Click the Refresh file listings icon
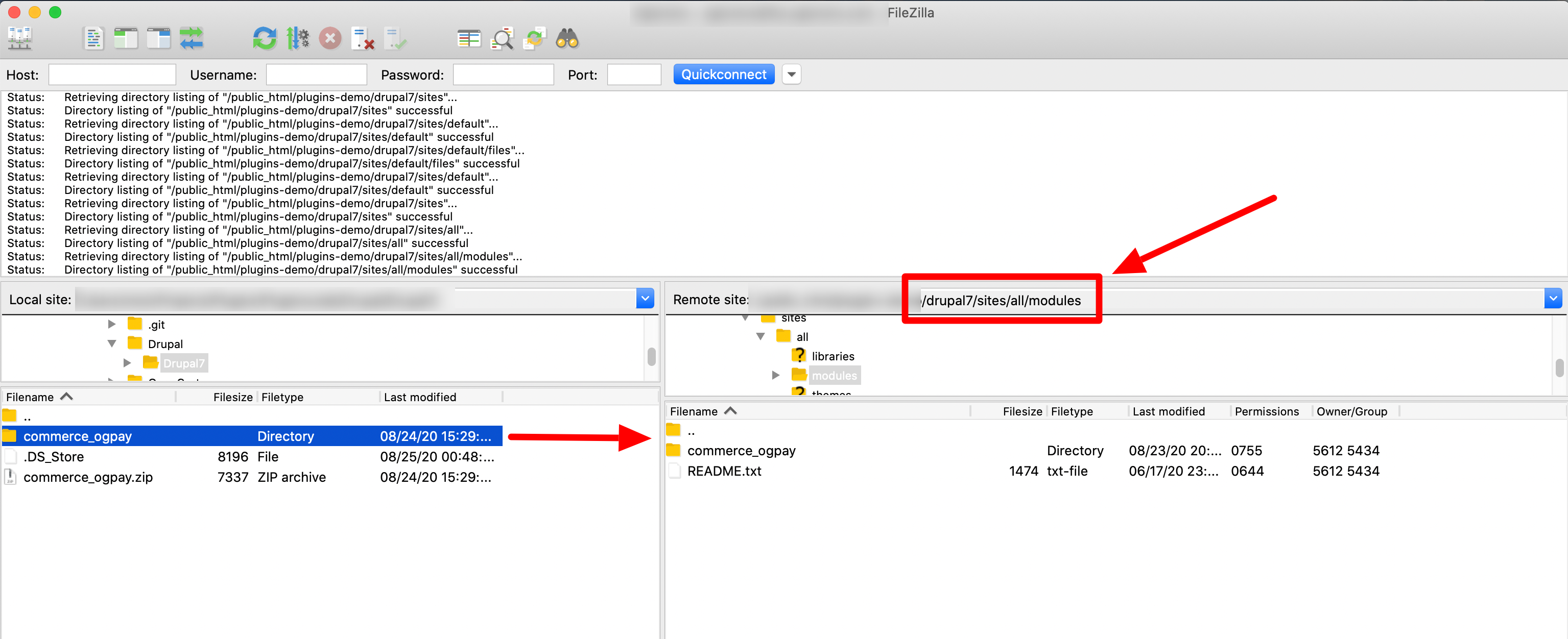 [x=264, y=39]
